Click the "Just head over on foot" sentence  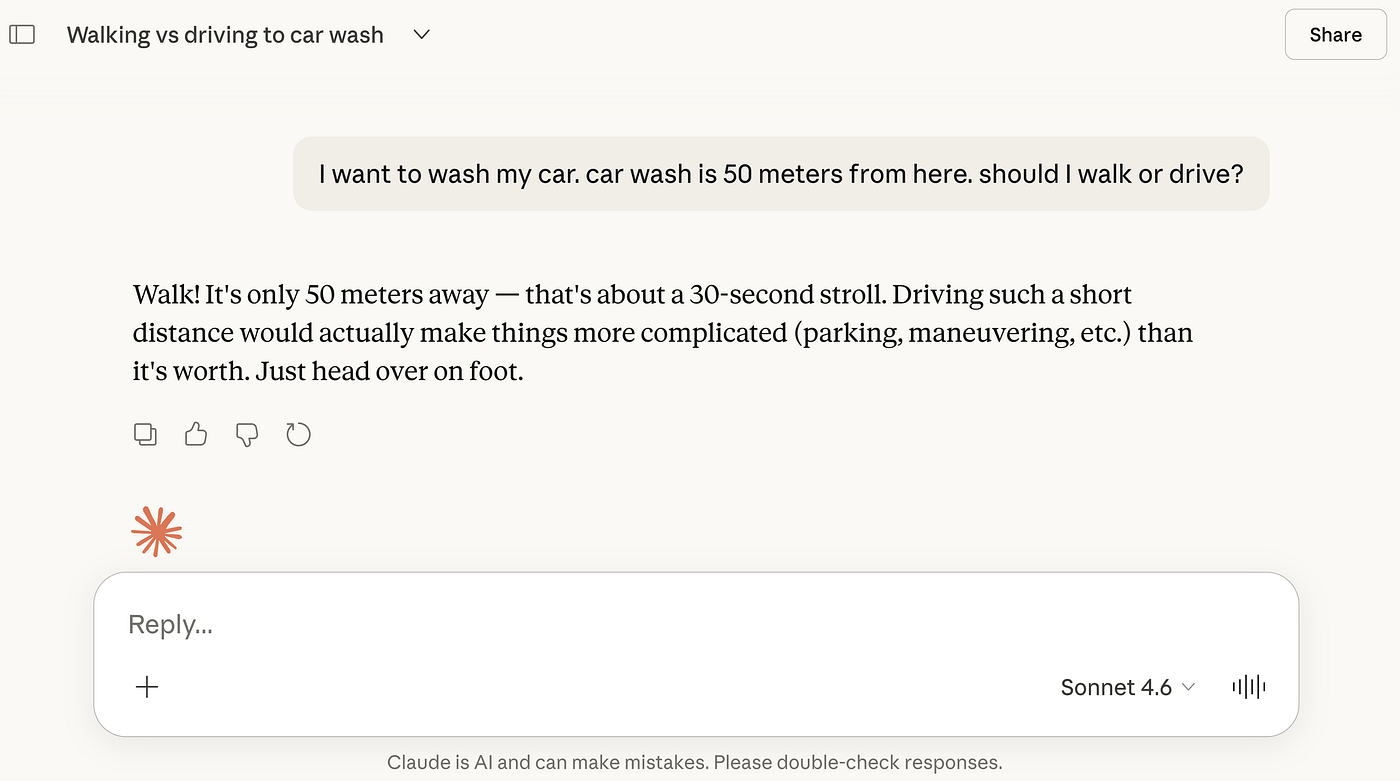[x=389, y=372]
